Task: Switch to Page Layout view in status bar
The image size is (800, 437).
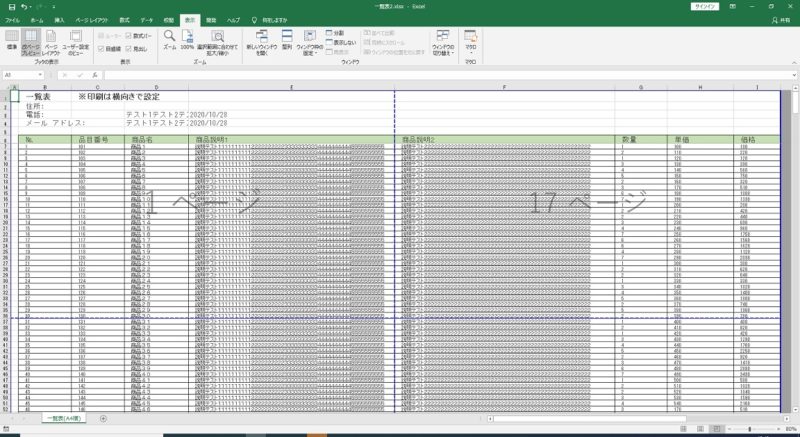Action: (700, 429)
